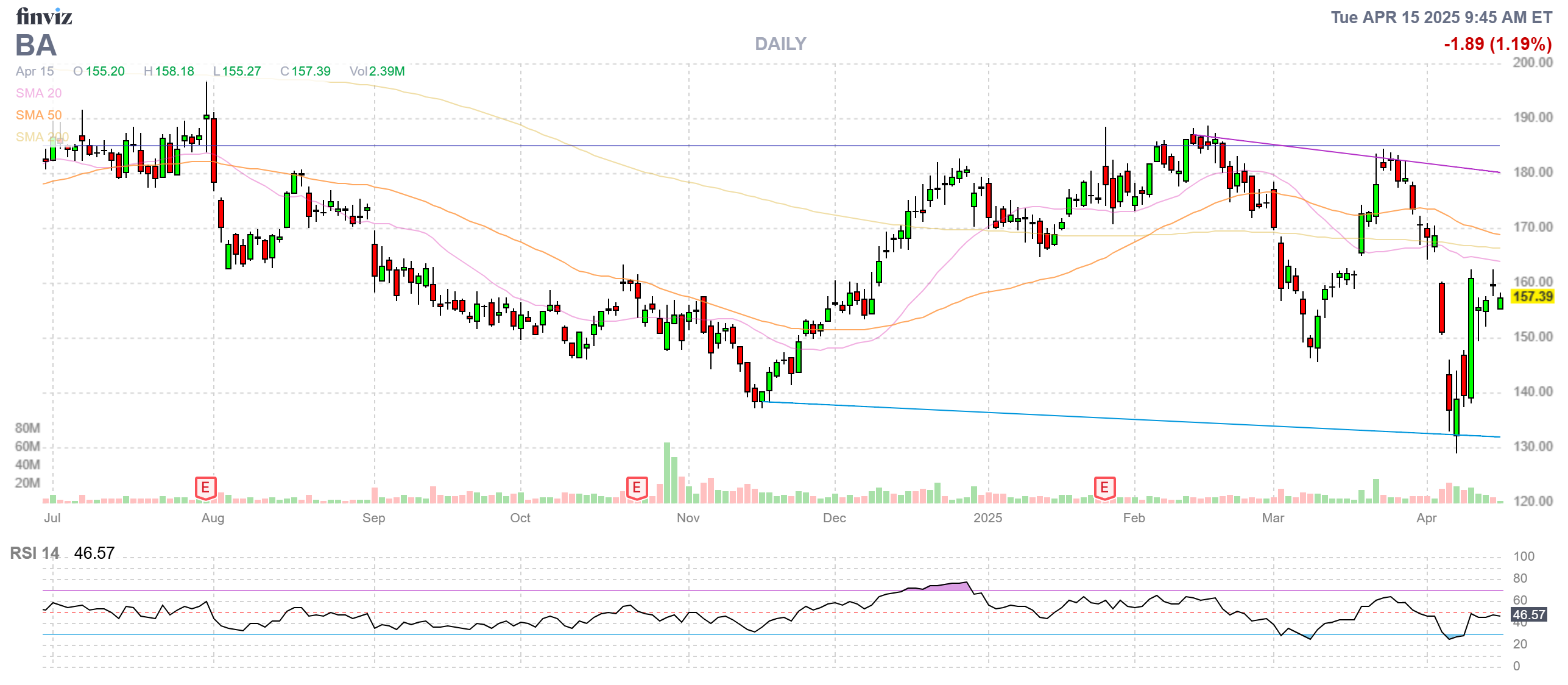Click the earnings E marker near Aug
1568x685 pixels.
205,488
